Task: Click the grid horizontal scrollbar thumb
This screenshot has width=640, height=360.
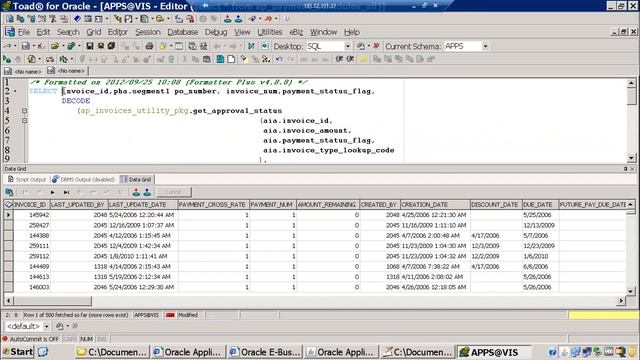Action: [x=53, y=301]
